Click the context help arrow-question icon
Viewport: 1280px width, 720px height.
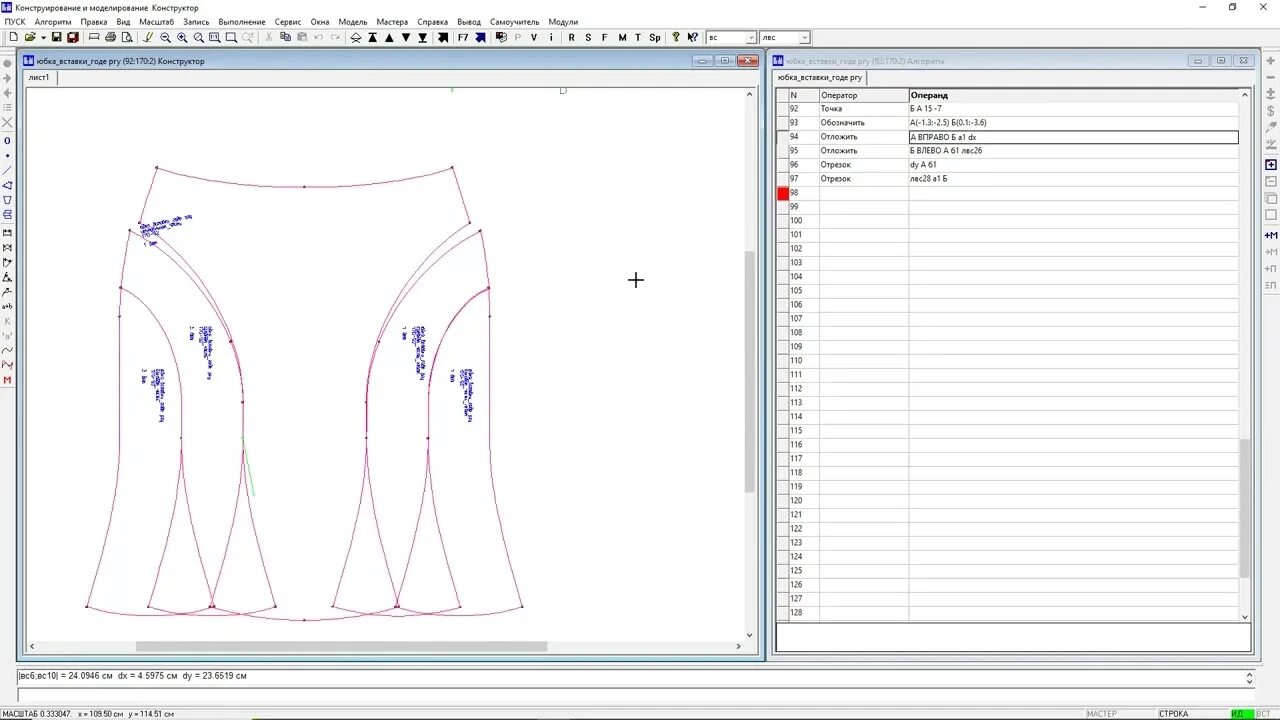pos(692,37)
